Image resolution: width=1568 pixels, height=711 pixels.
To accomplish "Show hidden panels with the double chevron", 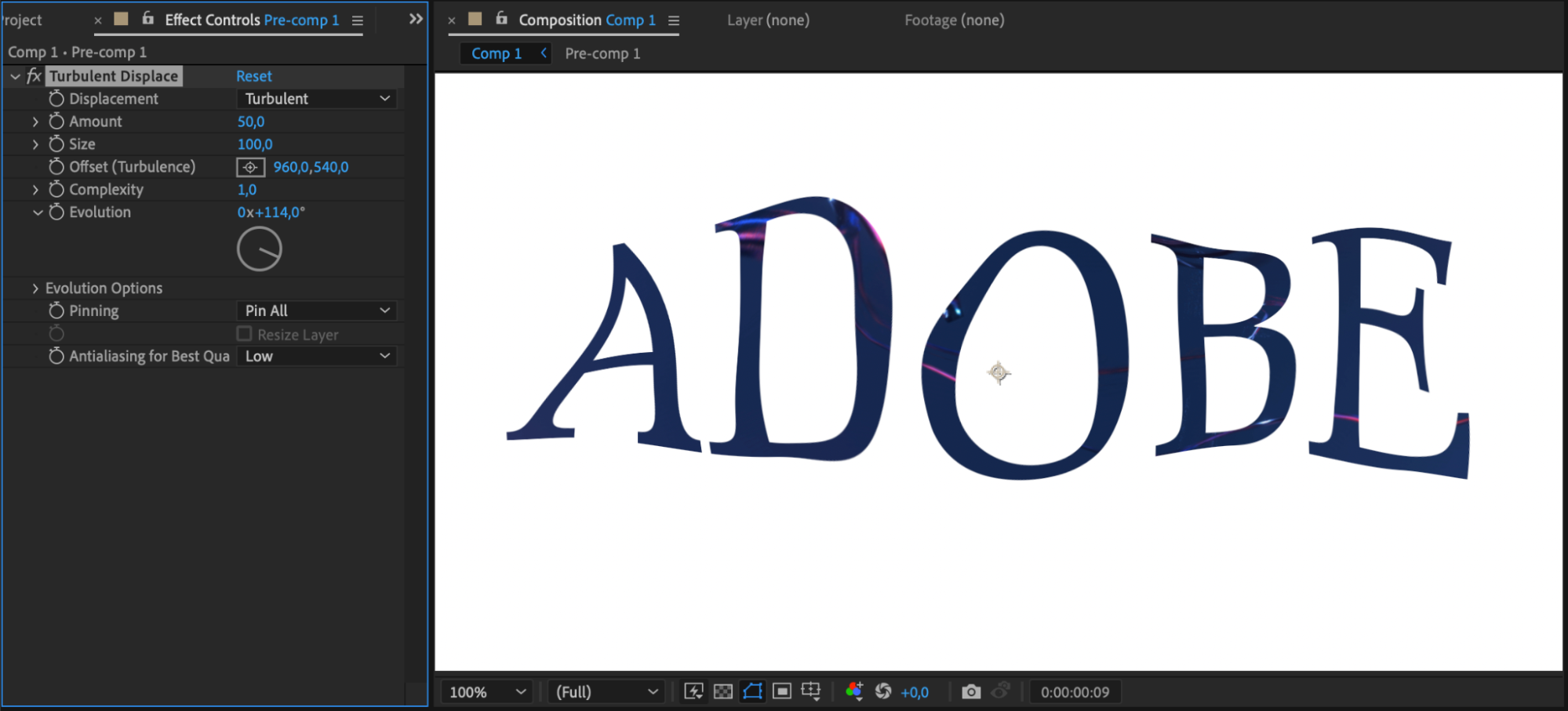I will [x=416, y=19].
